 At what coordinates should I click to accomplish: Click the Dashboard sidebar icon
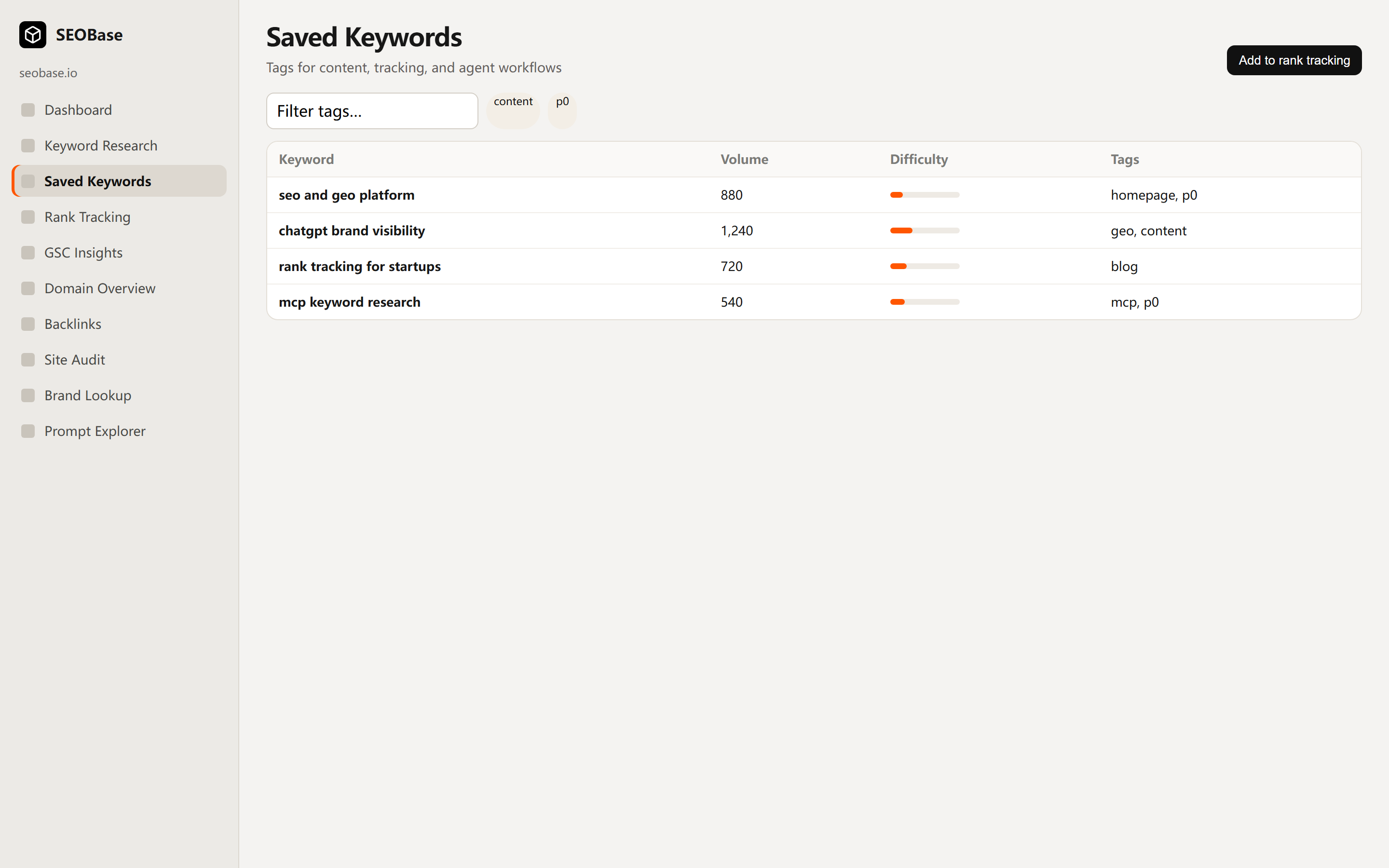[x=28, y=109]
